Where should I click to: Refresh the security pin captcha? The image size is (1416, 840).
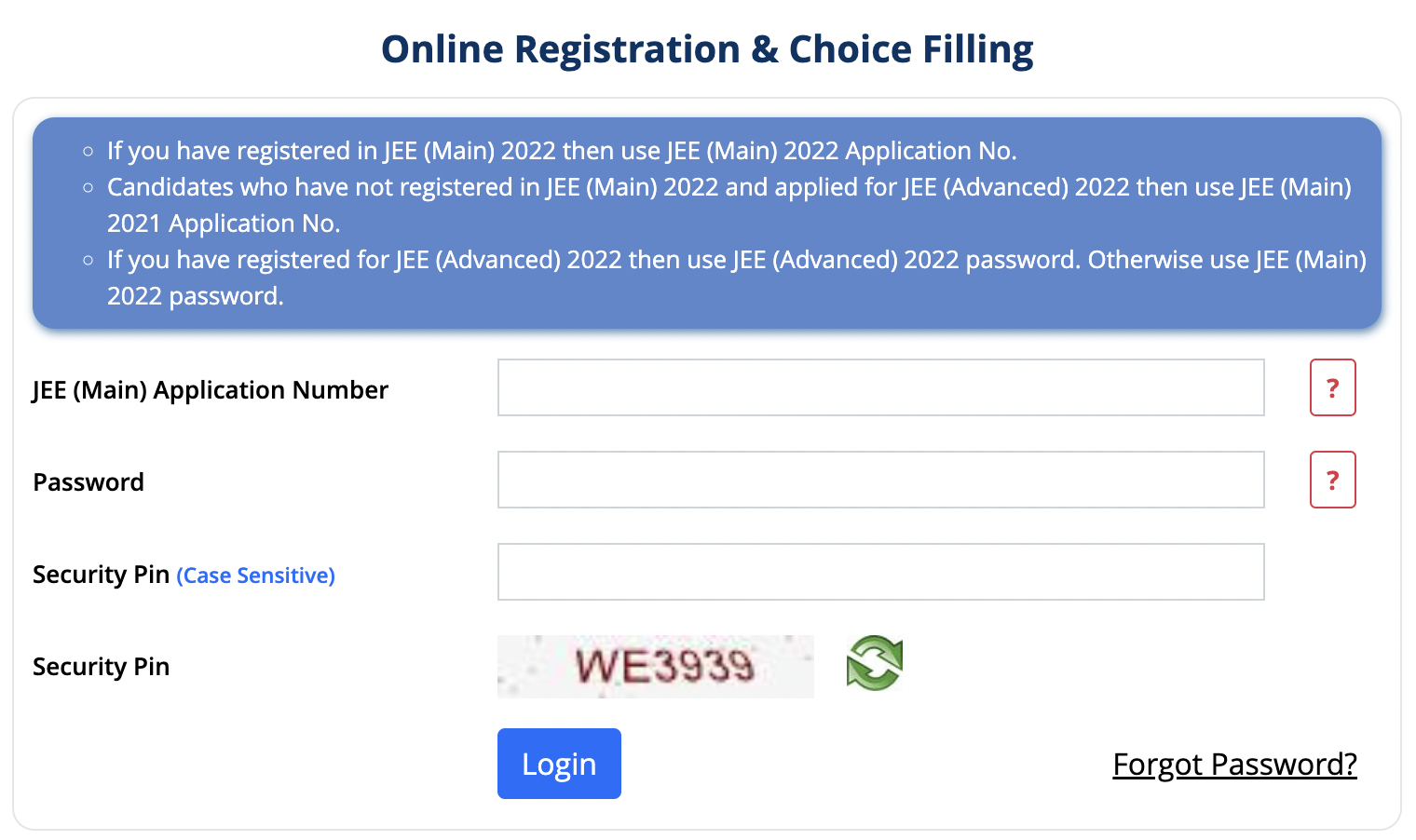[874, 664]
